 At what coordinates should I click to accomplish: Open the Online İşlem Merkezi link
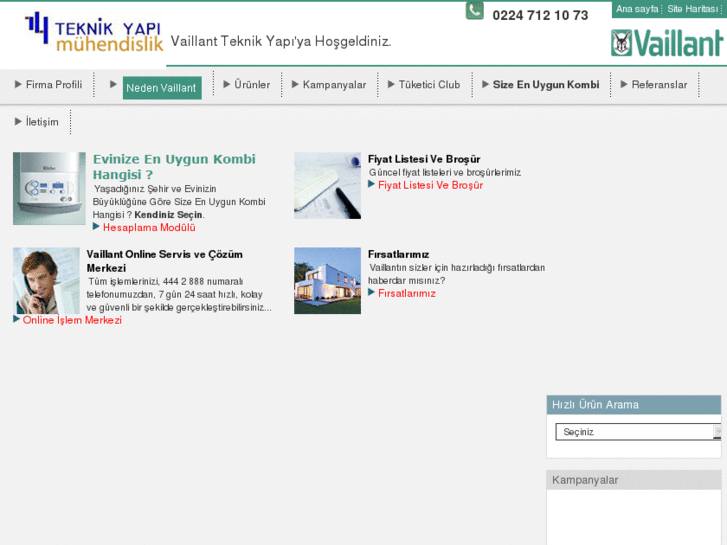pos(72,320)
